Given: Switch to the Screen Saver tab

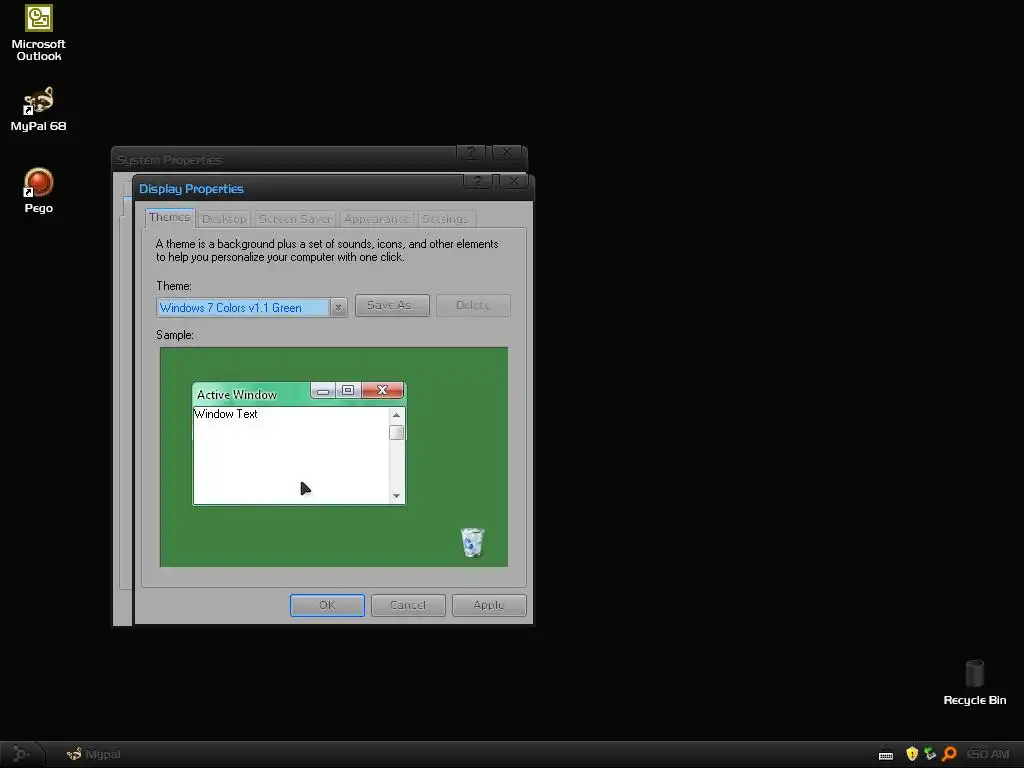Looking at the screenshot, I should [295, 219].
